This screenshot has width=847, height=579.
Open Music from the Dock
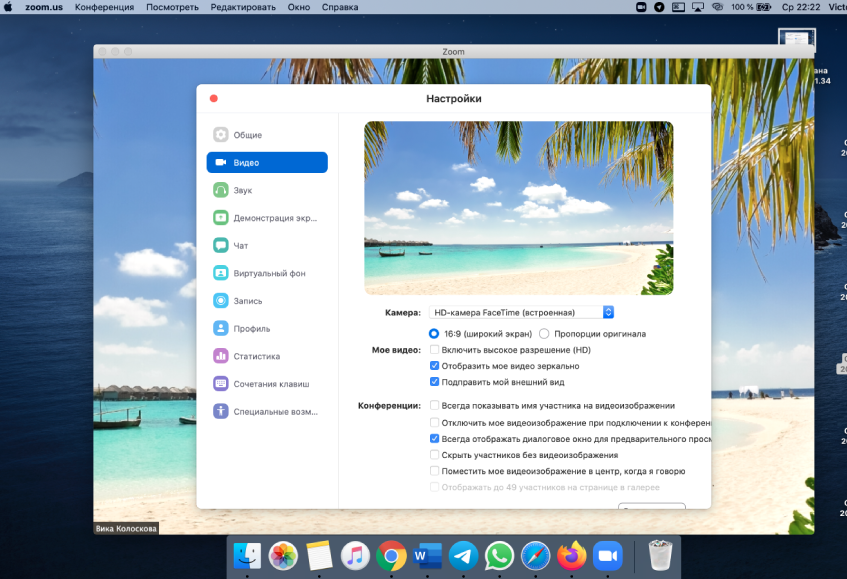pyautogui.click(x=355, y=555)
